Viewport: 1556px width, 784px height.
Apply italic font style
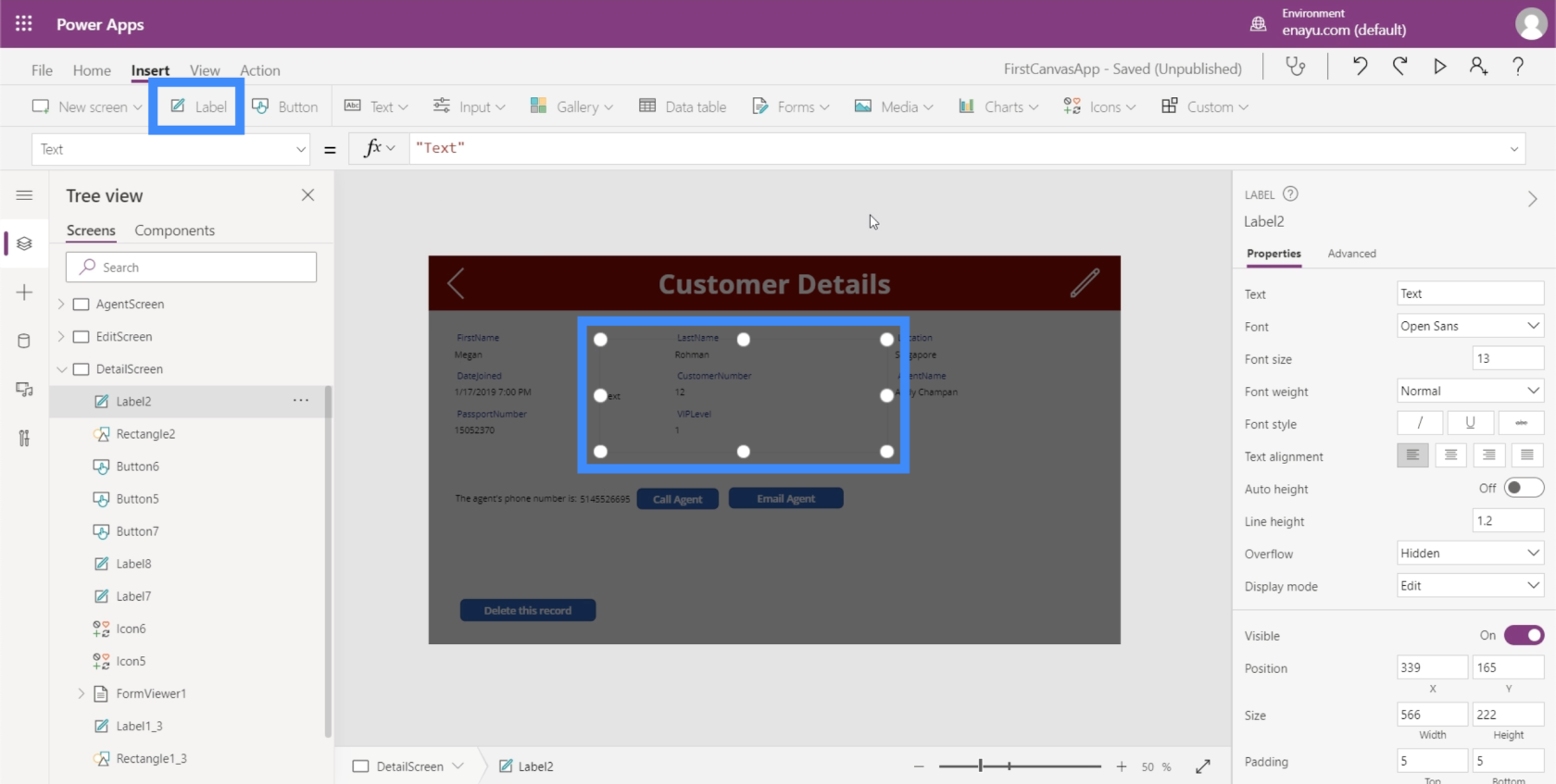click(1420, 423)
